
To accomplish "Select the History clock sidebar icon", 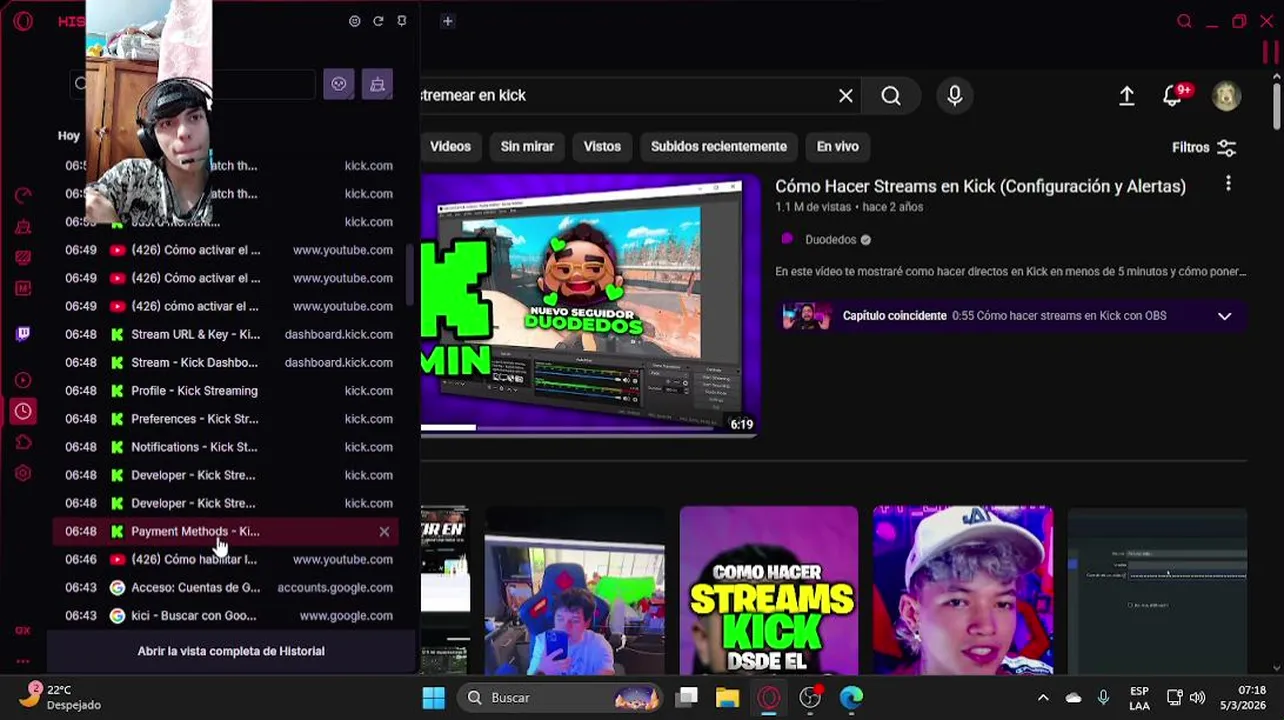I will (x=23, y=411).
